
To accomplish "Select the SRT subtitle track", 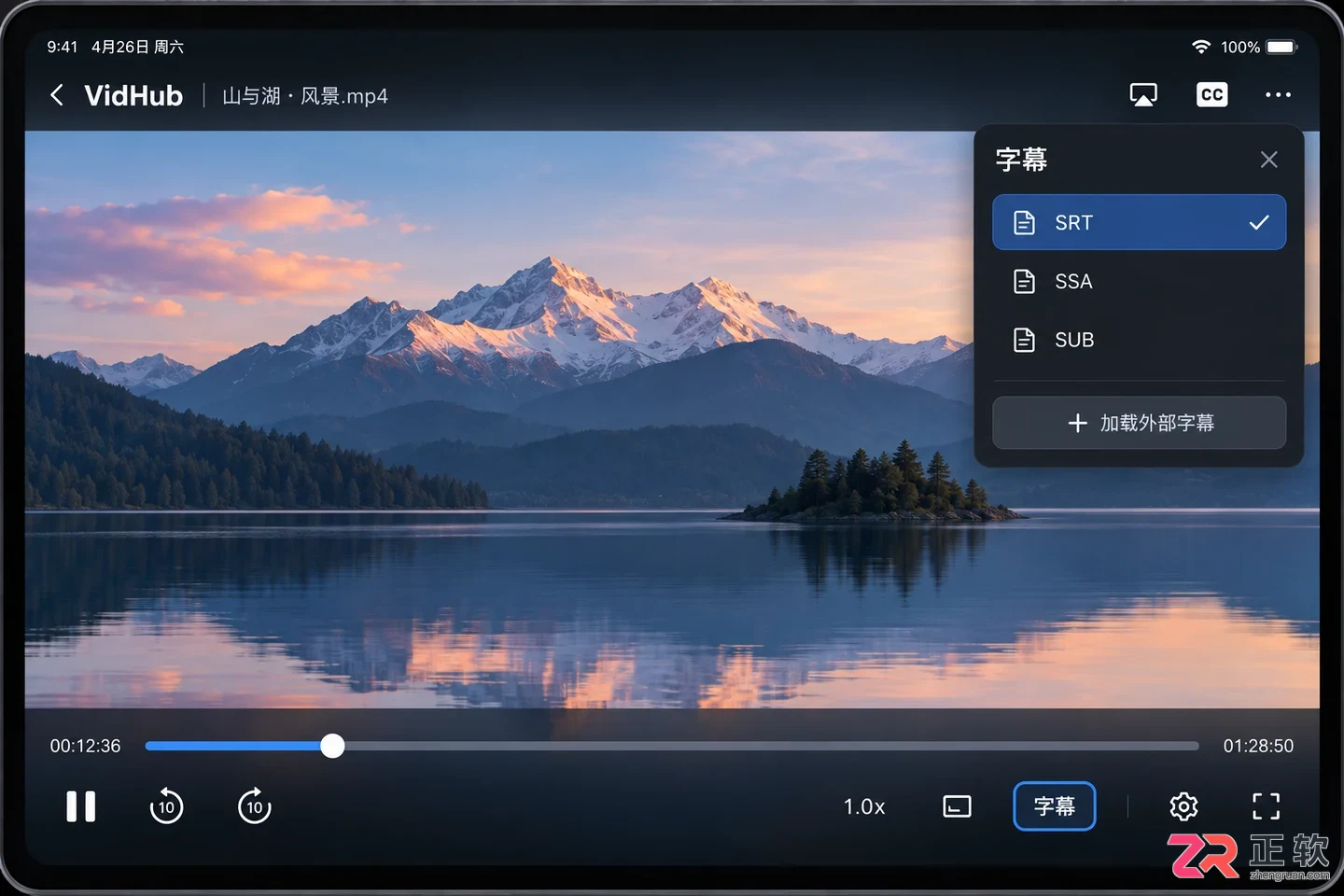I will pyautogui.click(x=1139, y=222).
